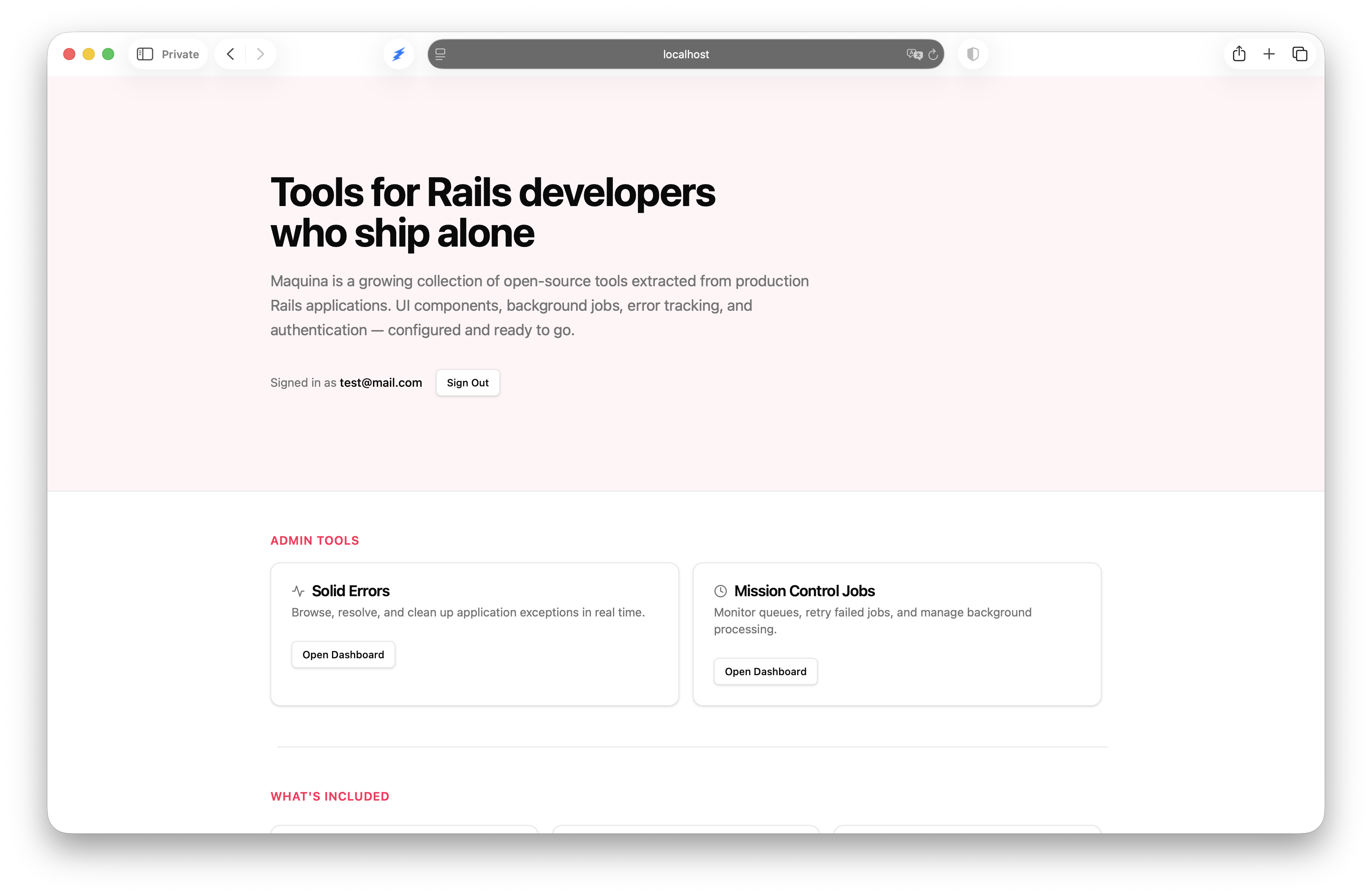Click the ADMIN TOOLS section heading
This screenshot has height=896, width=1372.
pos(314,540)
